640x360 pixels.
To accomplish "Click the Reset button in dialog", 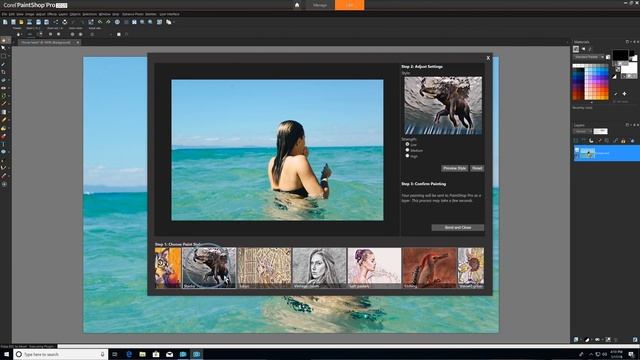I will 477,168.
